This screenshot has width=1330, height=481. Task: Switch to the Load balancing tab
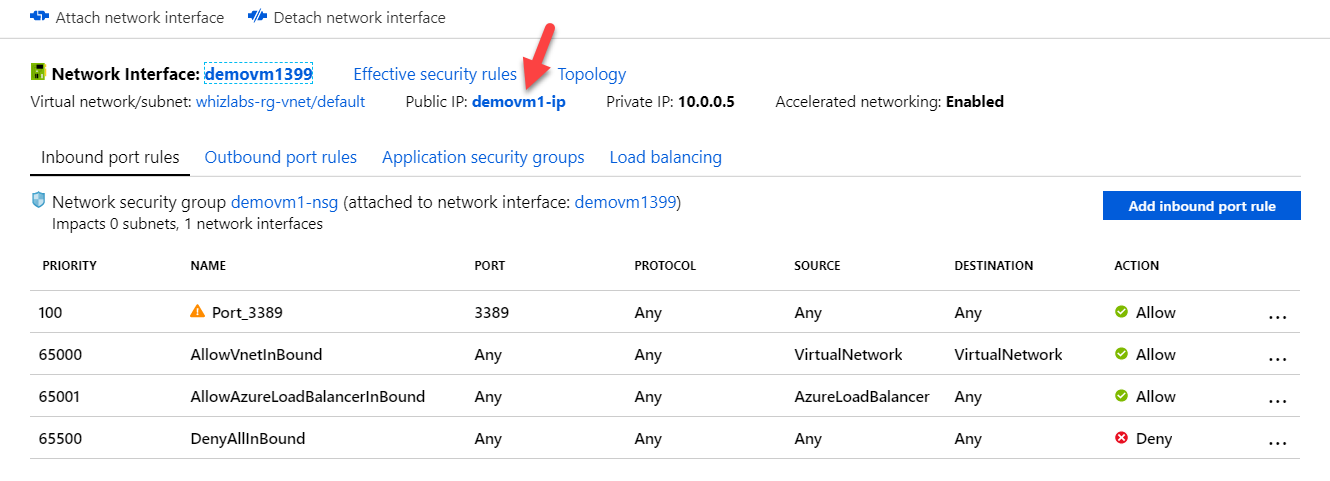tap(665, 157)
